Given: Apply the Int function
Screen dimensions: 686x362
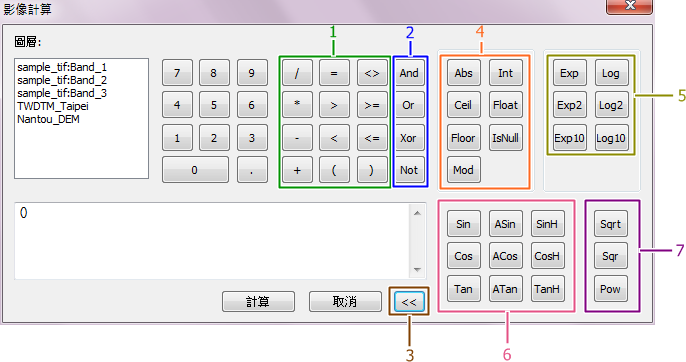Looking at the screenshot, I should pyautogui.click(x=506, y=73).
